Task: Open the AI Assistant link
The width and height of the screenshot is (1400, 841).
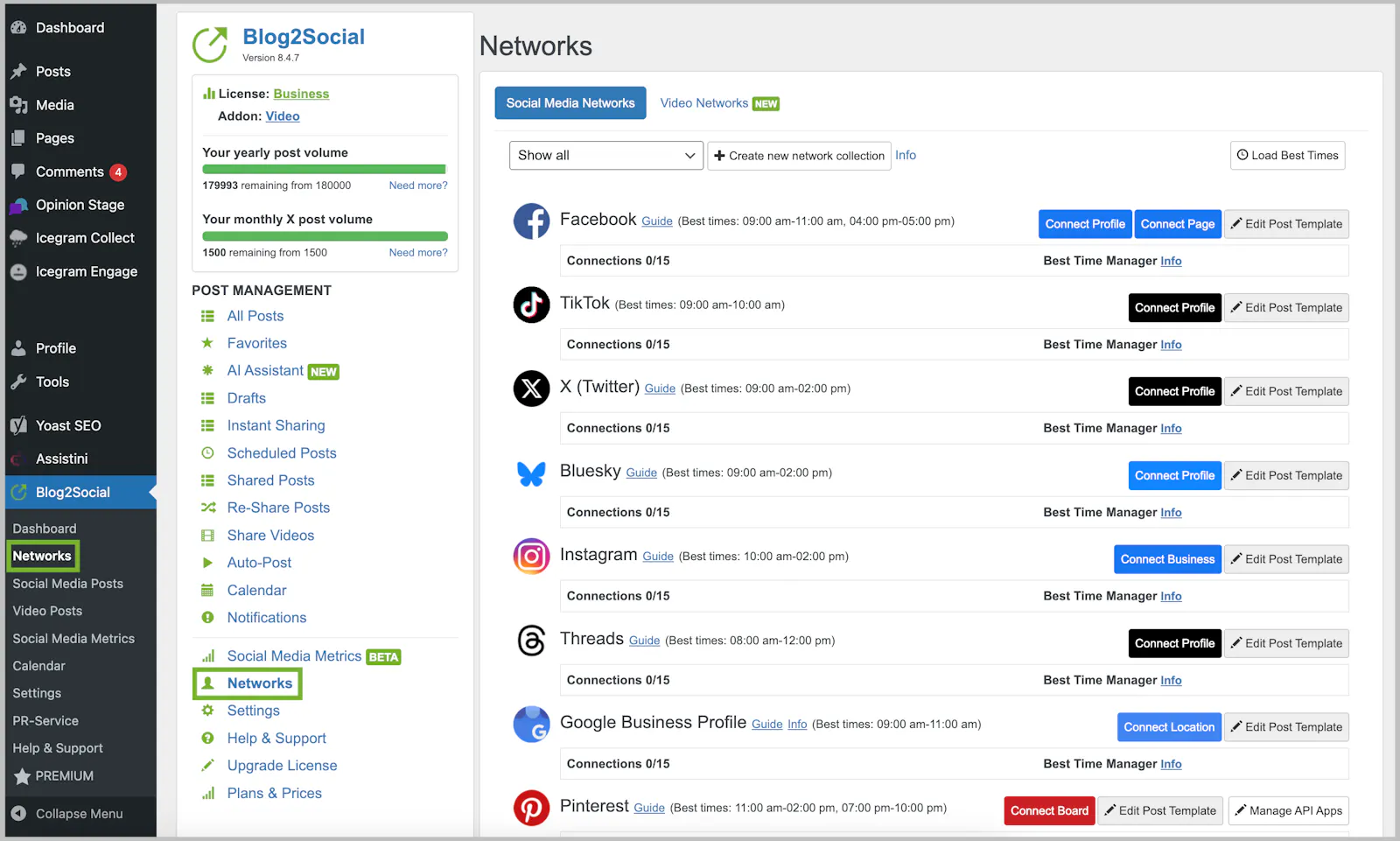Action: [x=265, y=371]
